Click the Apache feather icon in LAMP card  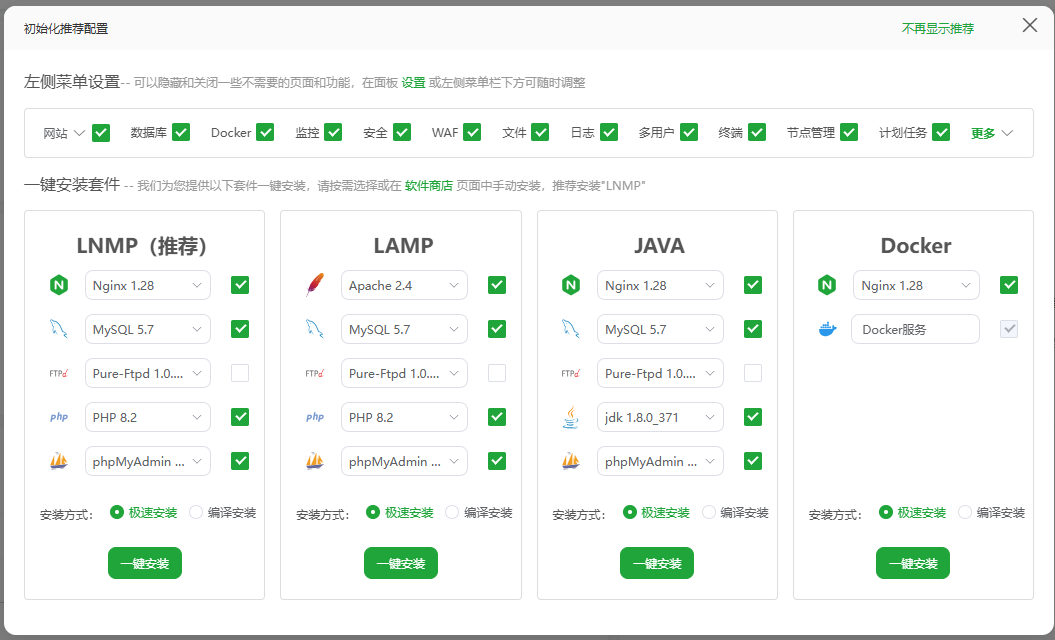[315, 285]
